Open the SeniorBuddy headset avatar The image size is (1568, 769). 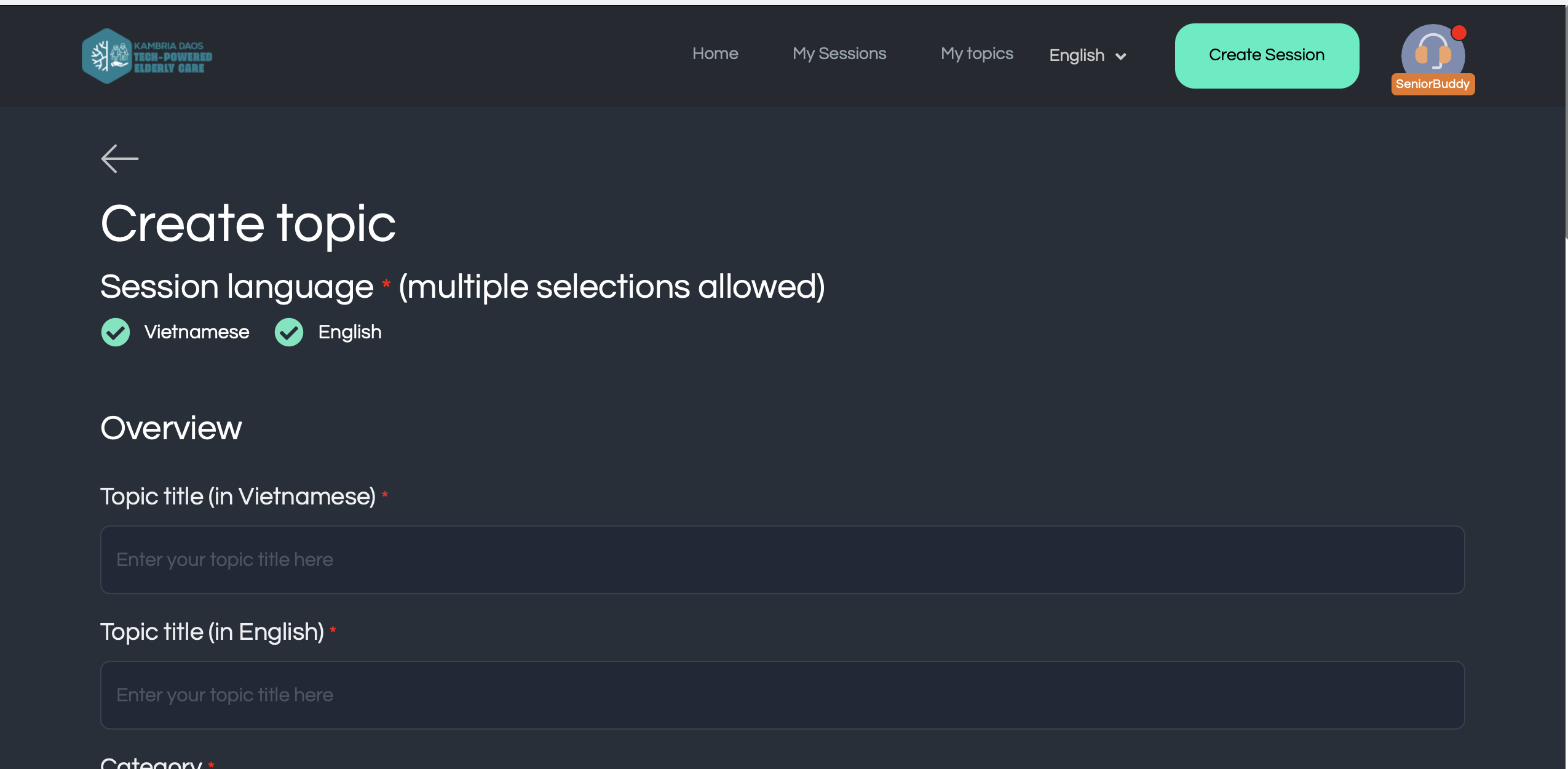(x=1433, y=54)
